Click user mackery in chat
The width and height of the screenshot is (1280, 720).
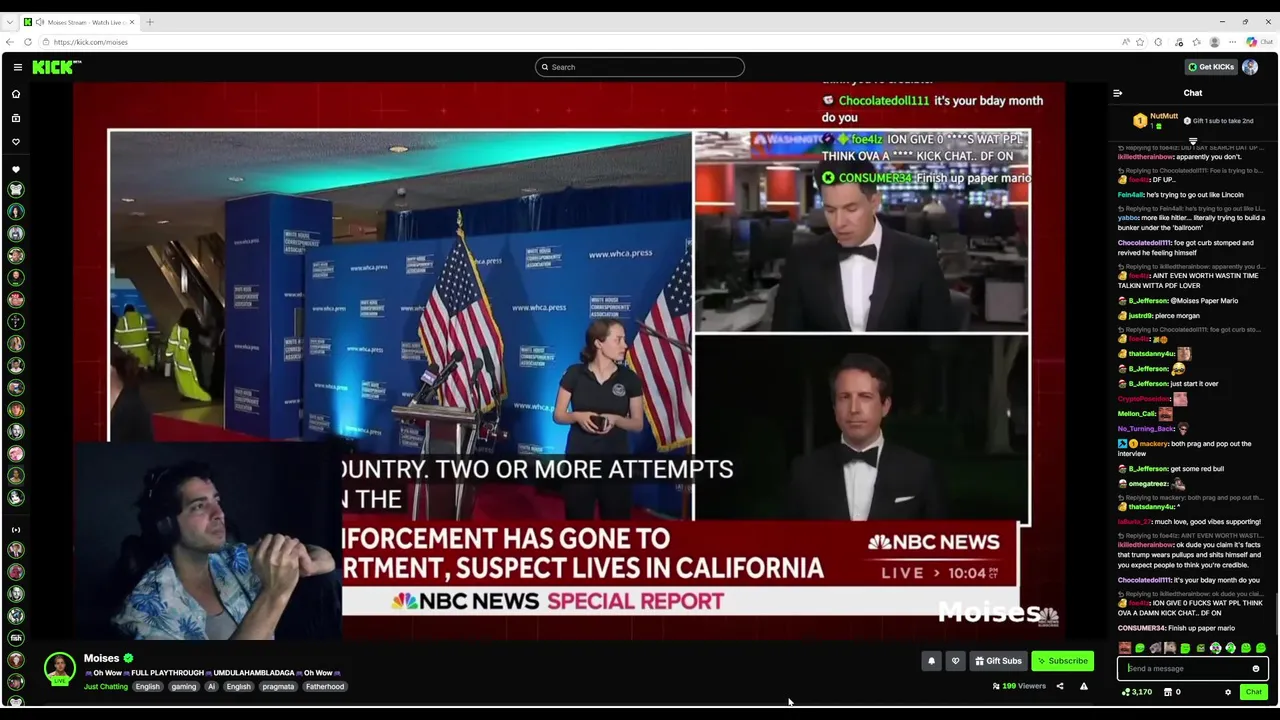pyautogui.click(x=1154, y=444)
